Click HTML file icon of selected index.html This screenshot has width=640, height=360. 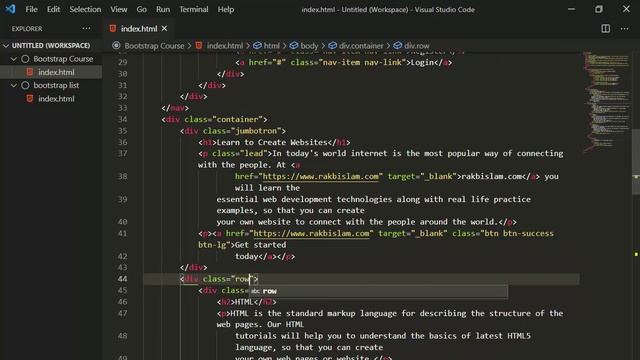[x=30, y=72]
